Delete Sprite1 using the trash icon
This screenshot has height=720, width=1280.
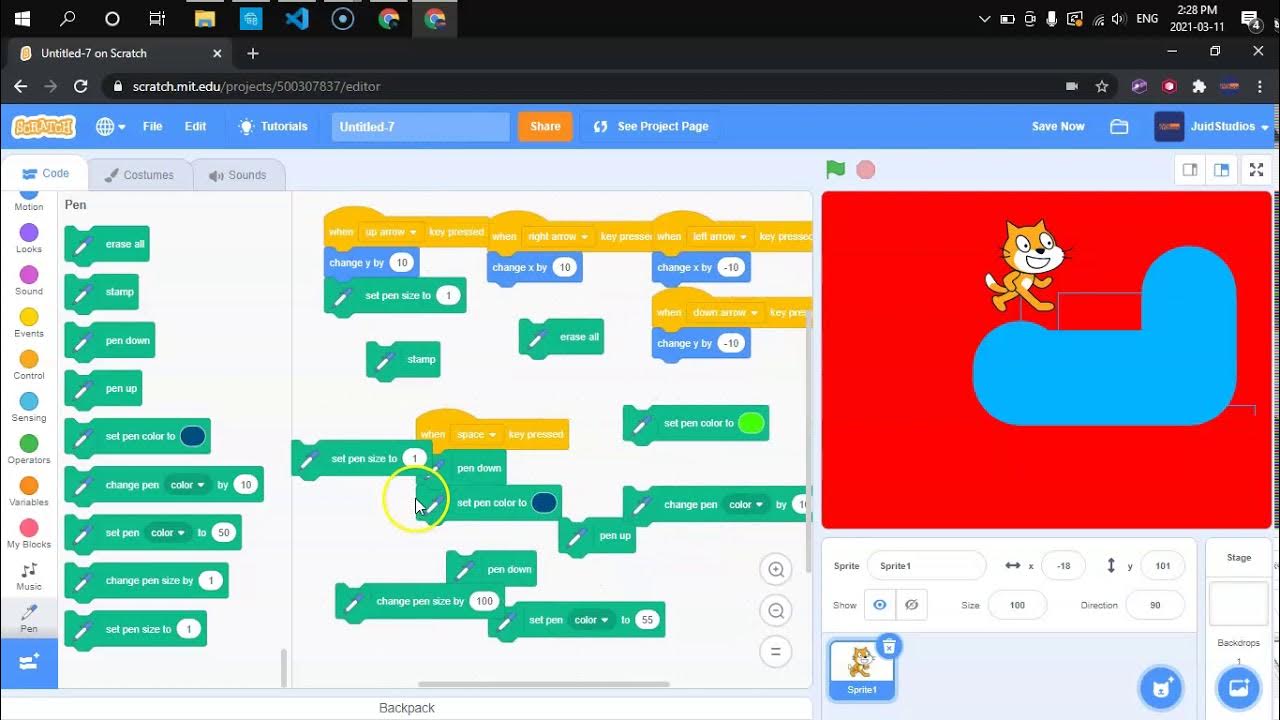888,647
